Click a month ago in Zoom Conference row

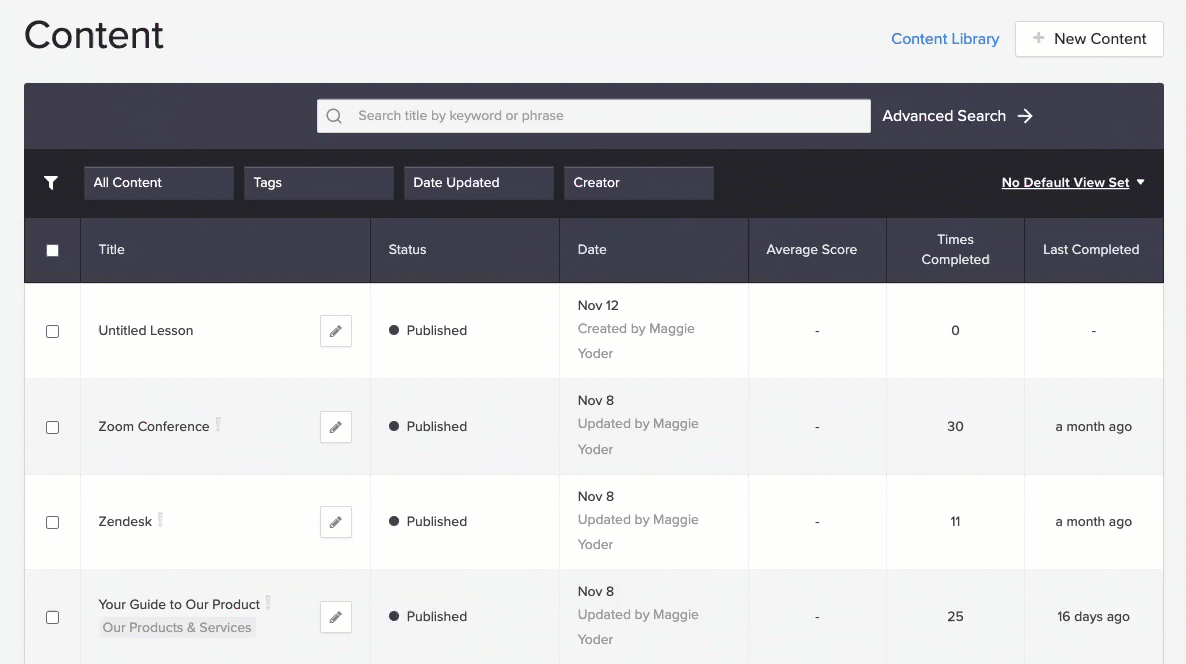click(x=1094, y=427)
